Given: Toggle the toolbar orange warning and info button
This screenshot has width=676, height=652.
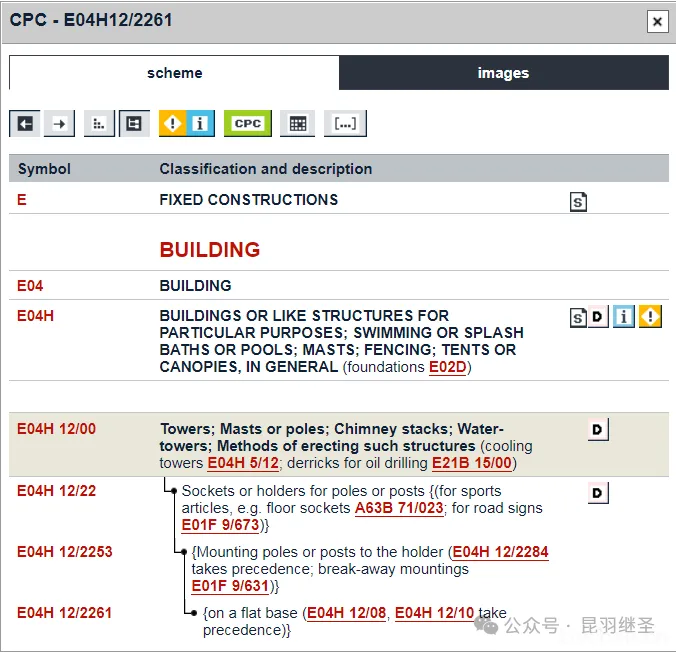Looking at the screenshot, I should 186,123.
